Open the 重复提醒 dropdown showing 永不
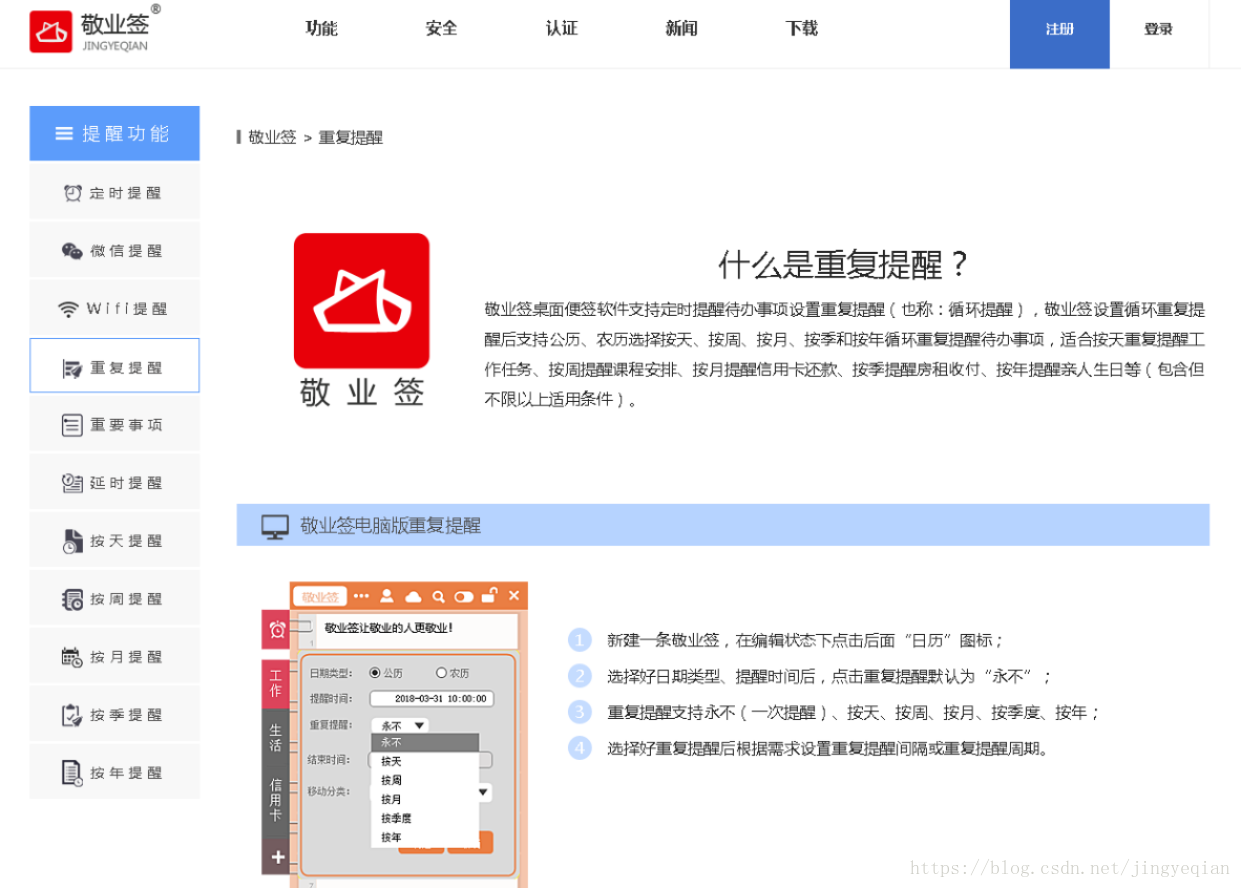Image resolution: width=1241 pixels, height=888 pixels. 400,725
